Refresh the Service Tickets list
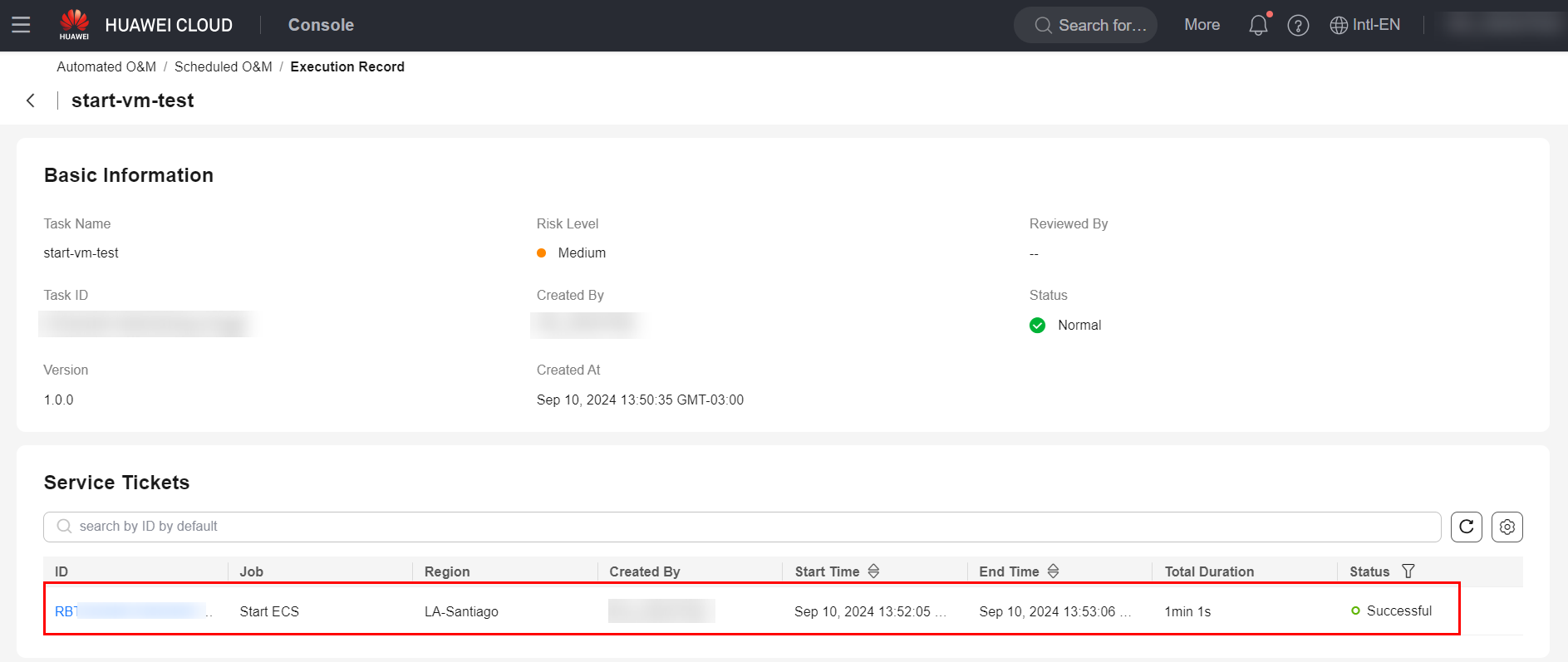 coord(1466,527)
